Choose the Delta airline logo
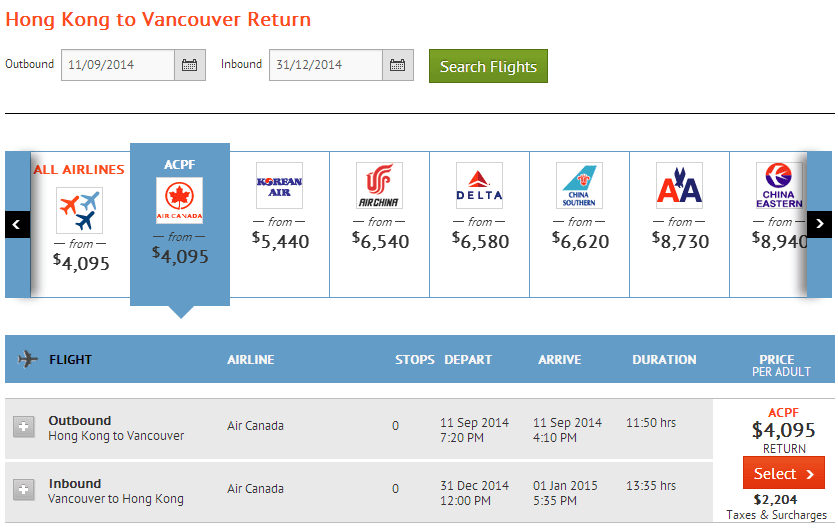 click(479, 185)
